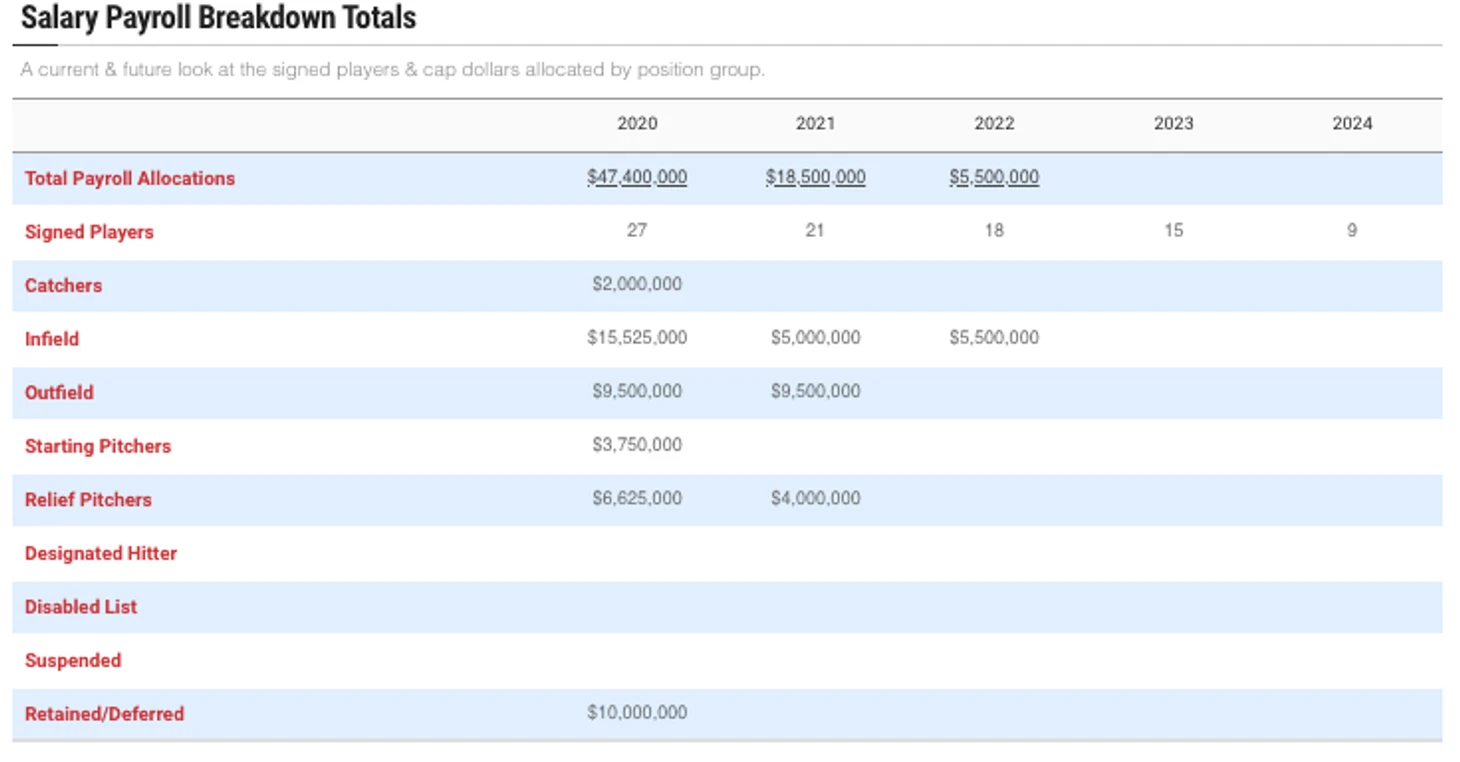Open the $18,500,000 2021 total link
Screen dimensions: 1460x762
coord(815,177)
